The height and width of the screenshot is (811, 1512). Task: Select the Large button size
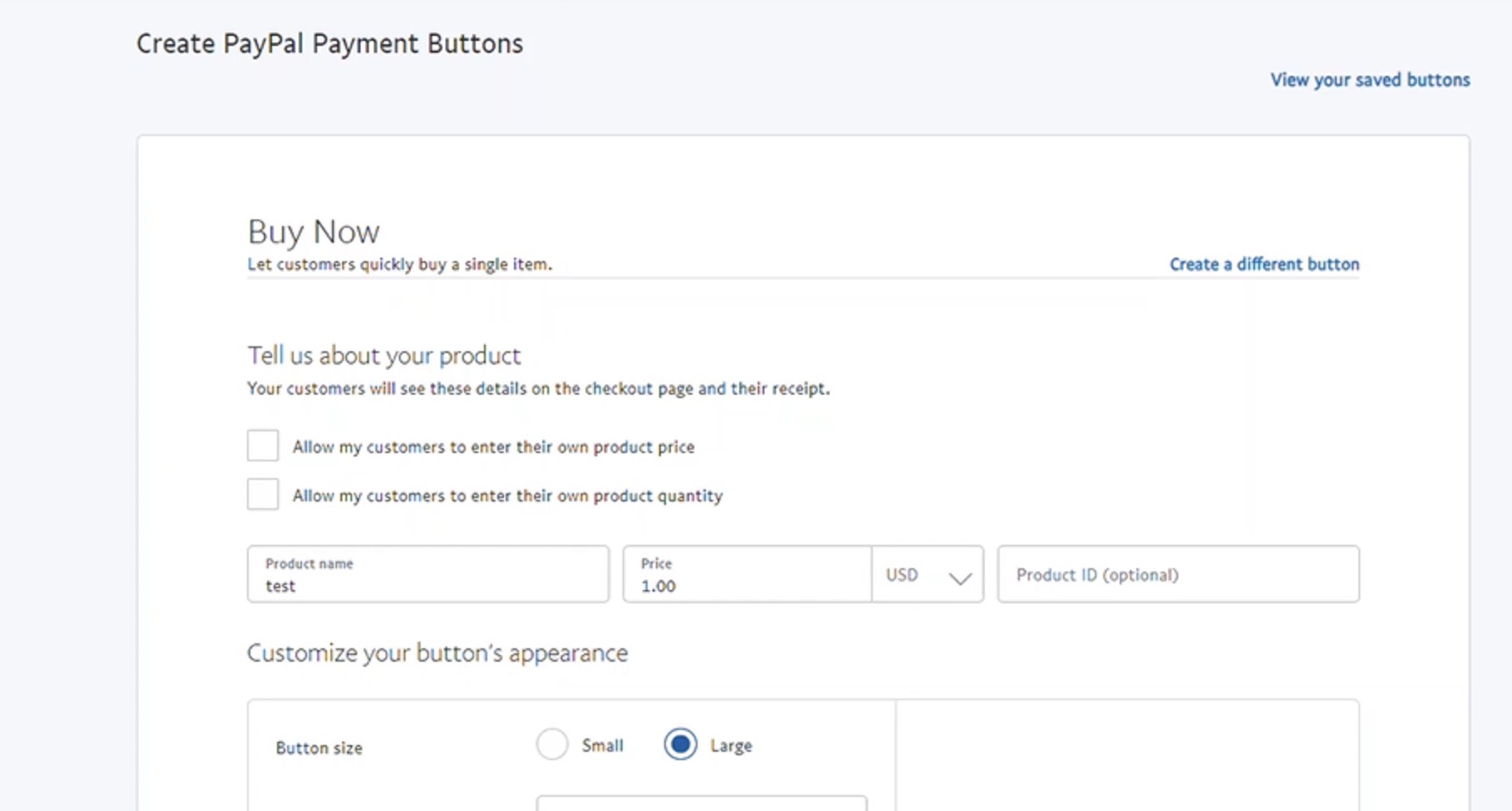[x=681, y=744]
